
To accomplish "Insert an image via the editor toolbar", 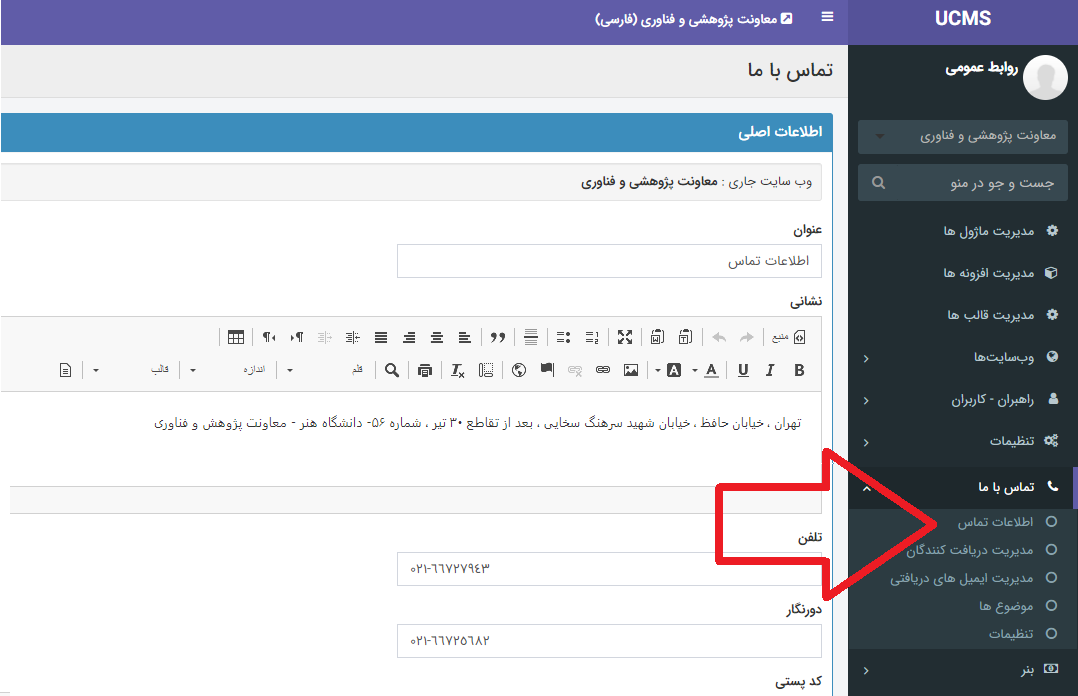I will 631,370.
